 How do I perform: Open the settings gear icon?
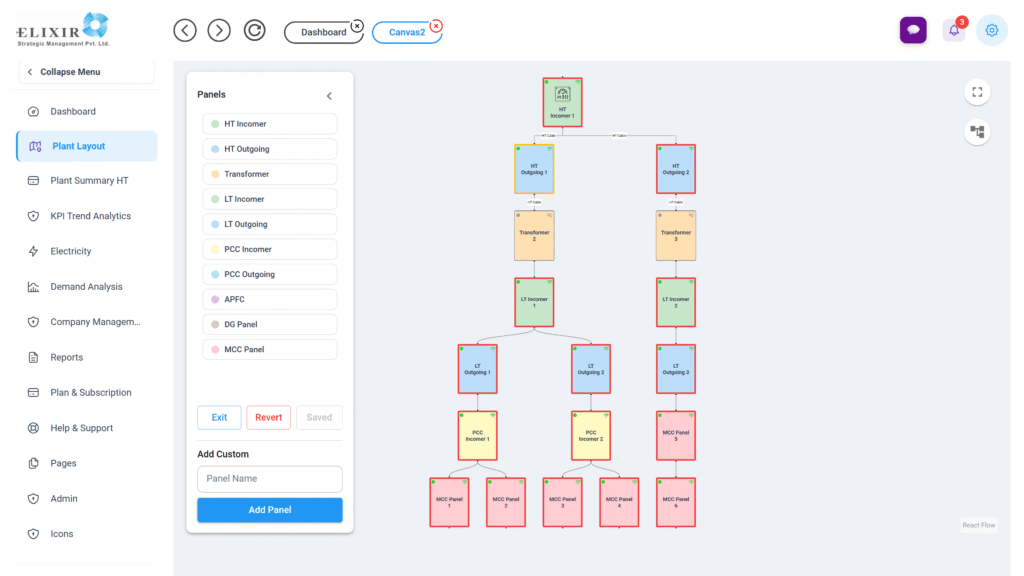pos(992,30)
